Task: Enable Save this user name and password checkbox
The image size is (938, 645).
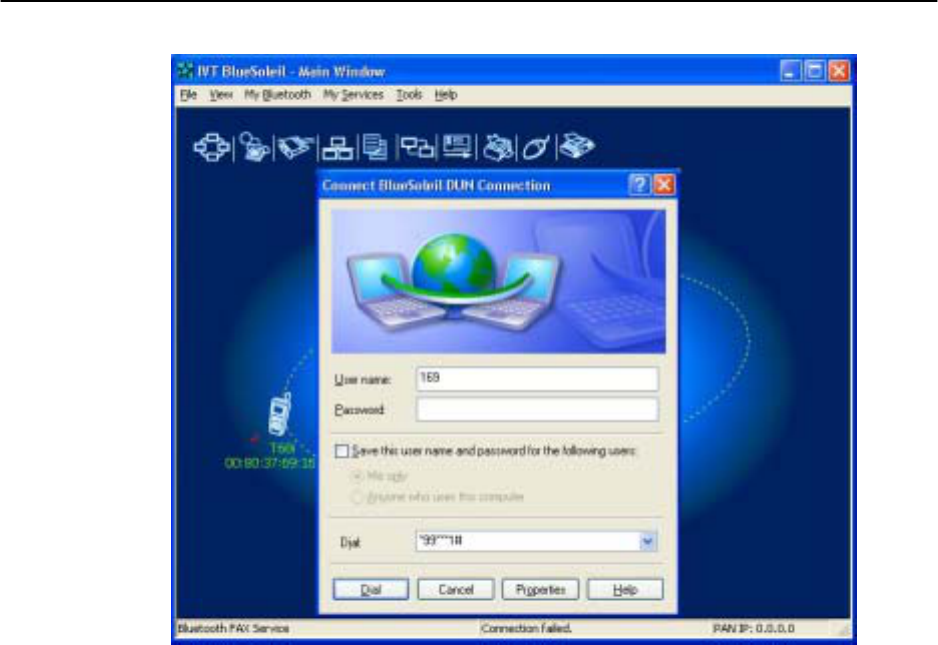Action: (x=342, y=451)
